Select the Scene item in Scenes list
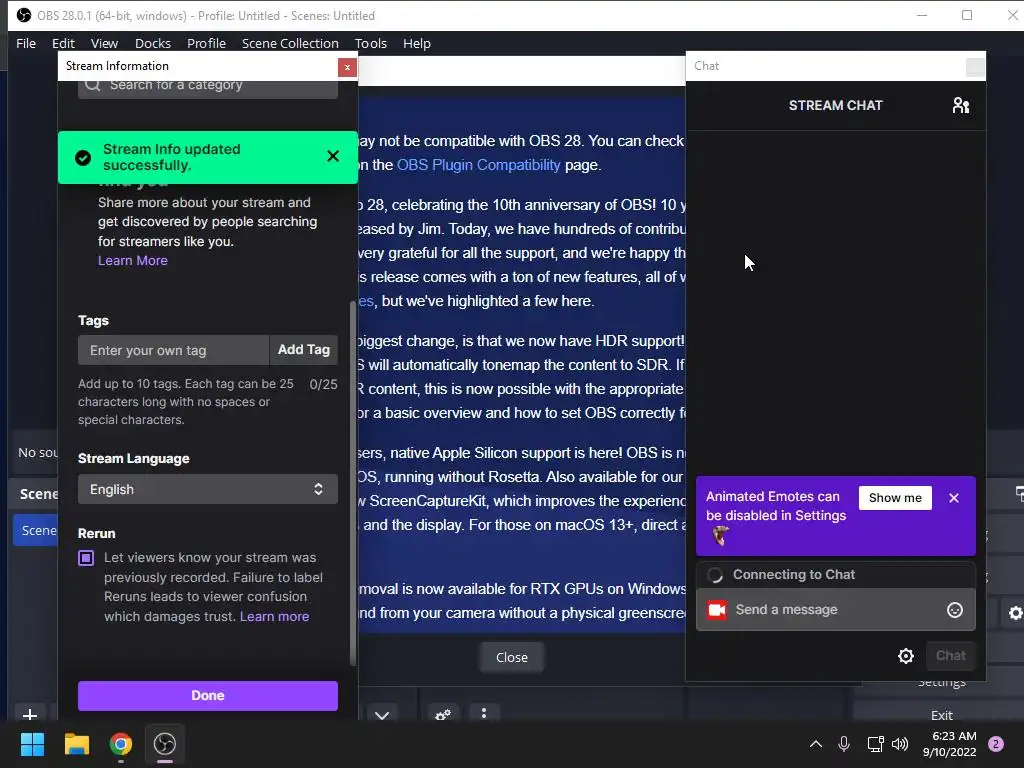The width and height of the screenshot is (1024, 768). (x=36, y=530)
